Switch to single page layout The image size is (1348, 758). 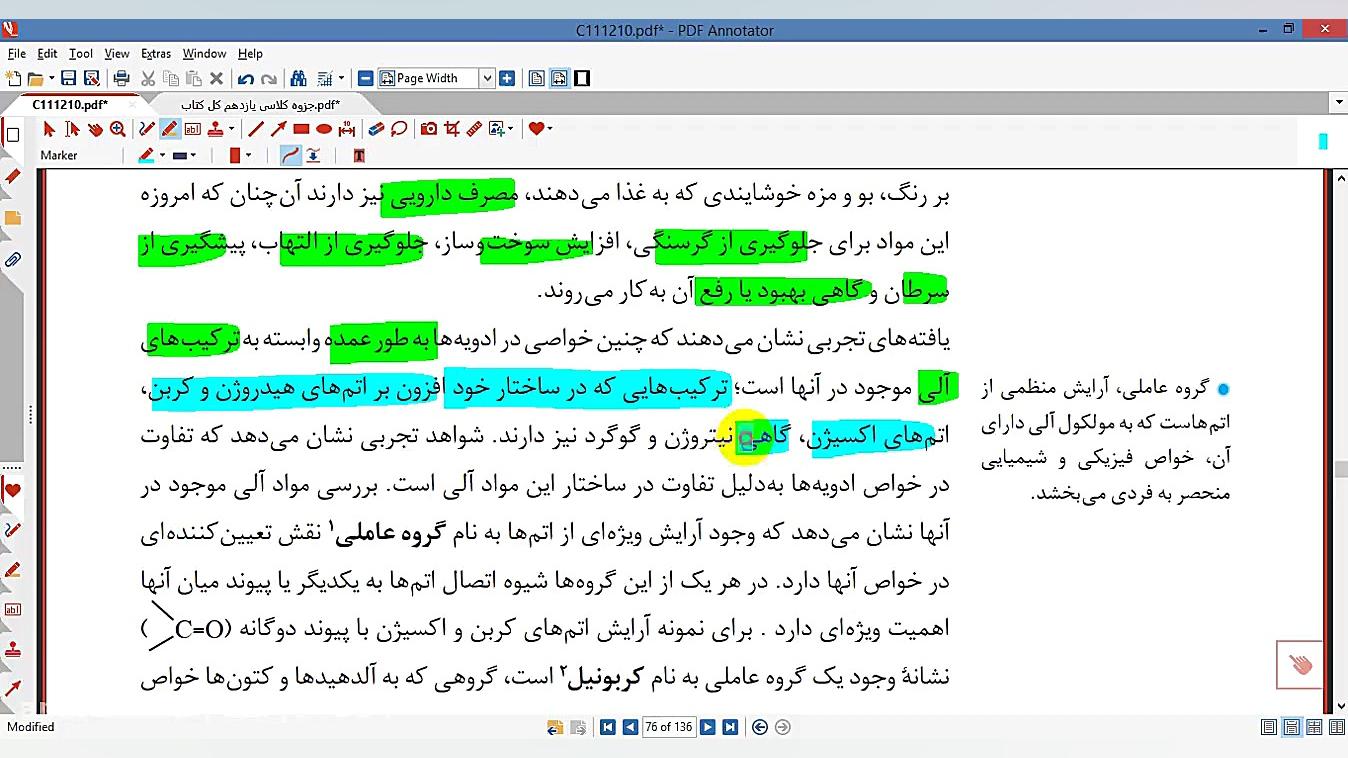point(1269,727)
